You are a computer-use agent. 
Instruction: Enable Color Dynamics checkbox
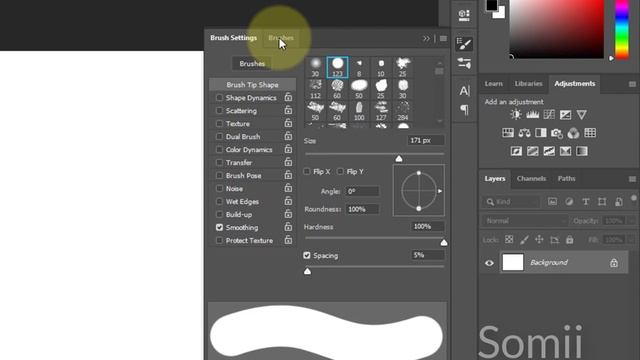tap(219, 149)
